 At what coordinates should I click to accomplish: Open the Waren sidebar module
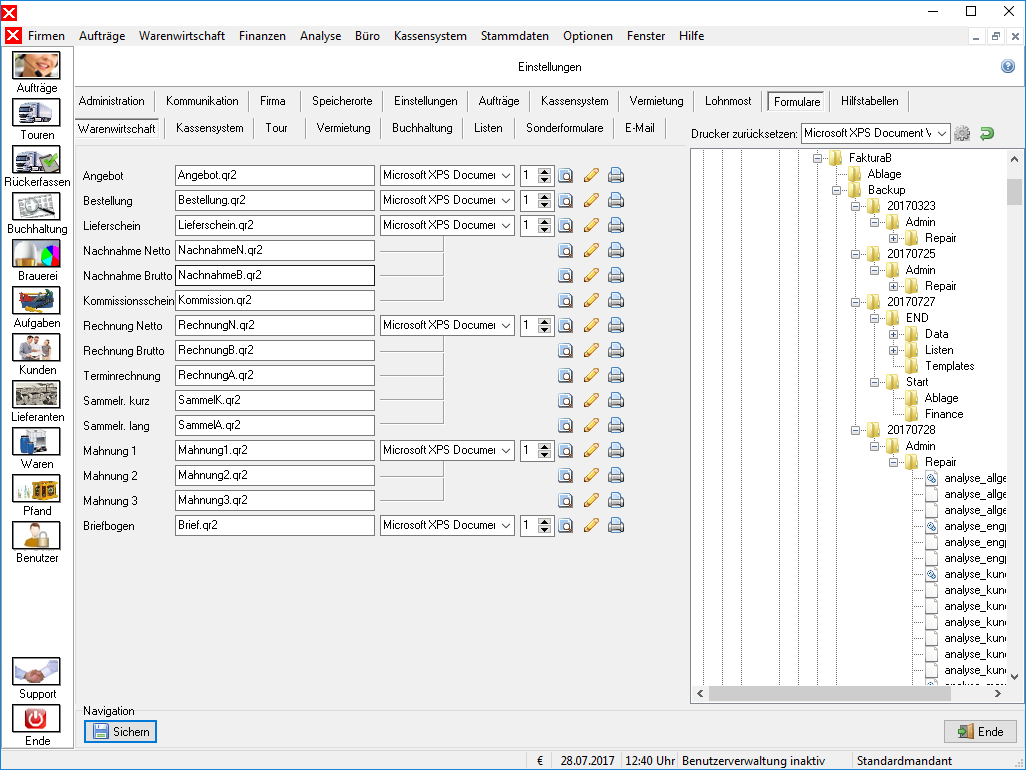click(x=37, y=449)
